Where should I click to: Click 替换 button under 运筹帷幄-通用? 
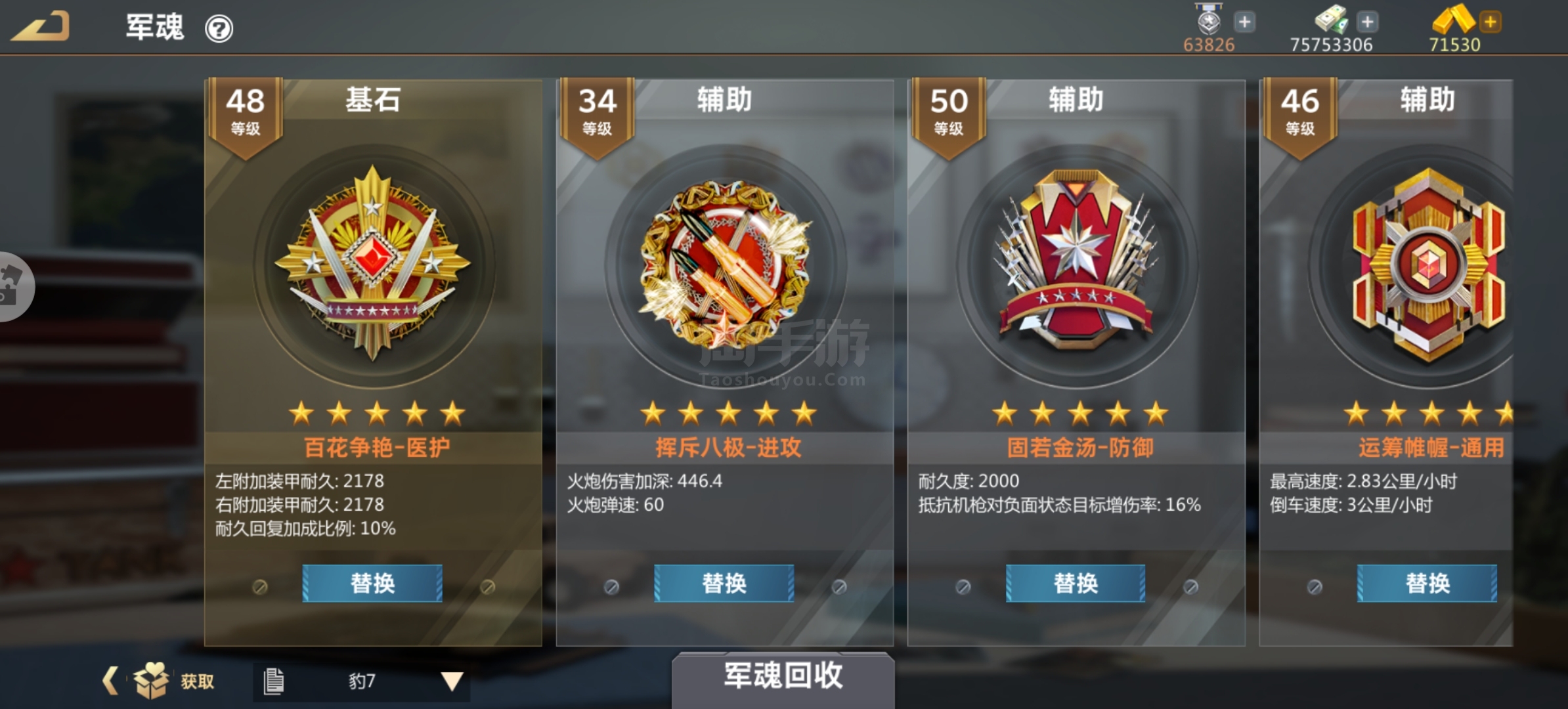point(1427,583)
